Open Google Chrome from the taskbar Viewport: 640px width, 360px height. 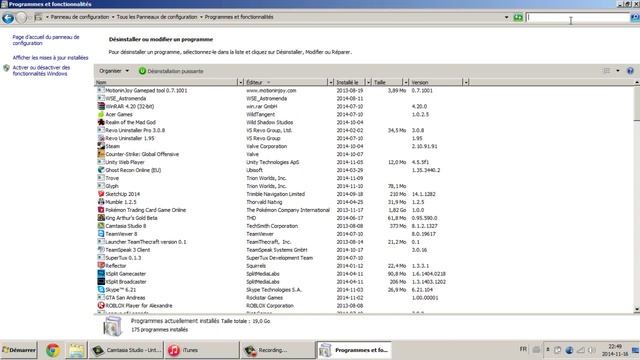point(53,350)
